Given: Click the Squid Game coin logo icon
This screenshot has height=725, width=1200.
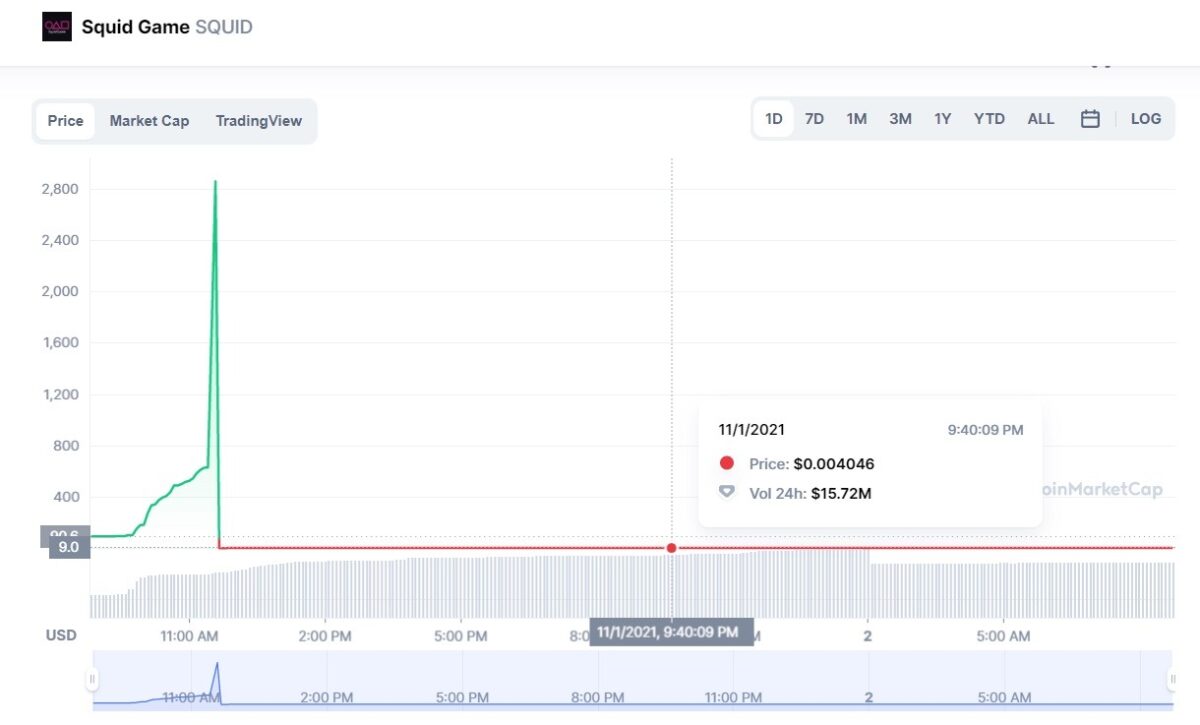Looking at the screenshot, I should coord(56,27).
